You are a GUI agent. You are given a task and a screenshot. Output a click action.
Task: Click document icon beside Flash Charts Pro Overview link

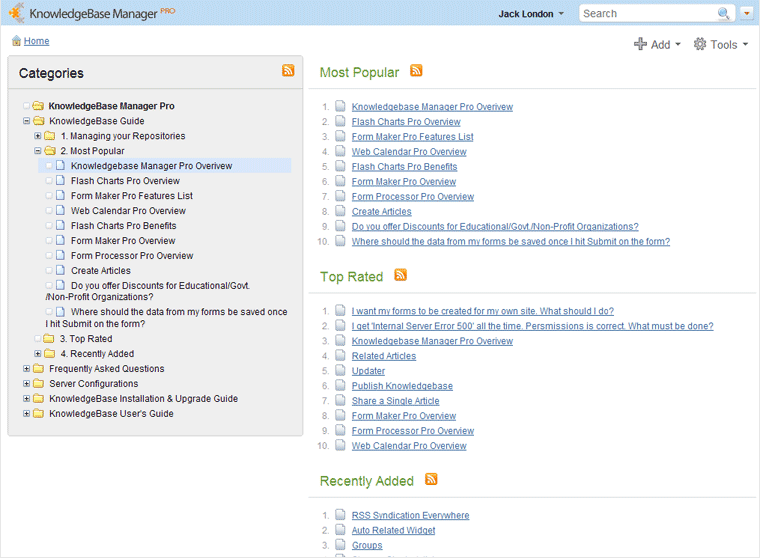tap(341, 121)
